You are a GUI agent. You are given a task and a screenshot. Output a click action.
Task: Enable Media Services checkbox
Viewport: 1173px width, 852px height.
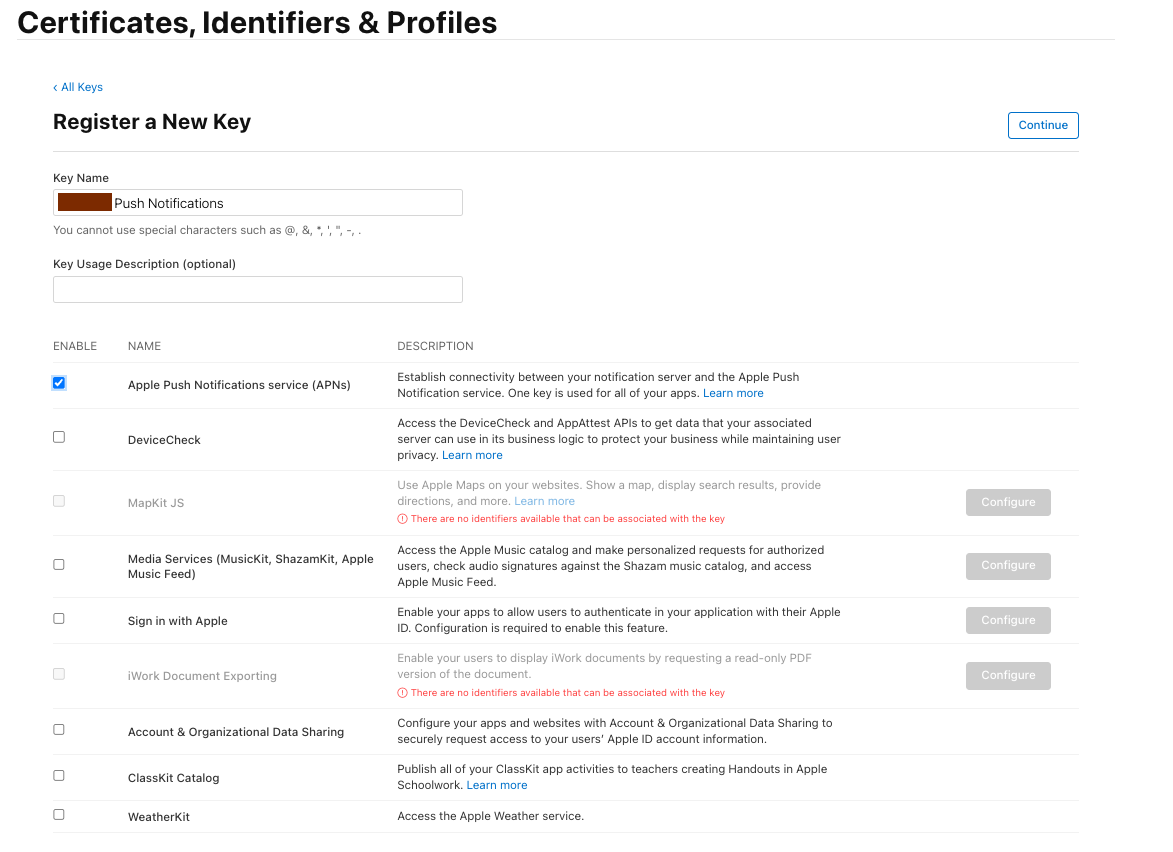coord(59,564)
